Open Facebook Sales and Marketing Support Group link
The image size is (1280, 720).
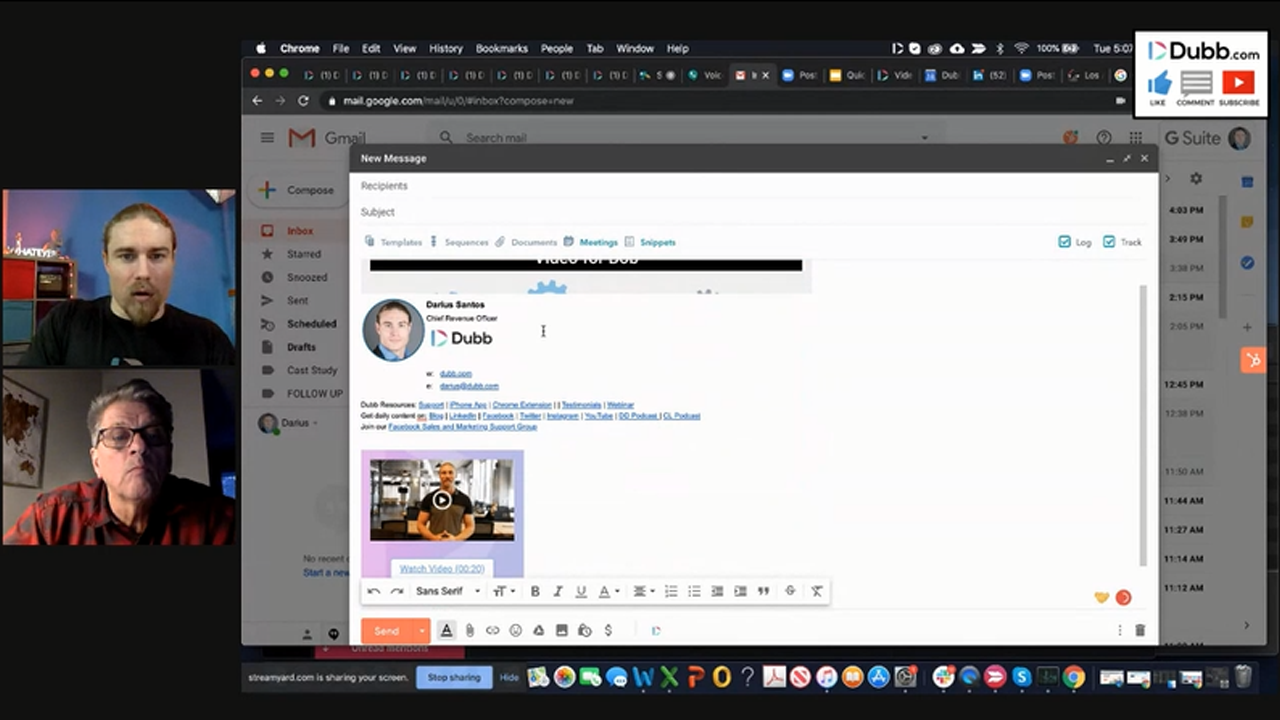[x=462, y=427]
